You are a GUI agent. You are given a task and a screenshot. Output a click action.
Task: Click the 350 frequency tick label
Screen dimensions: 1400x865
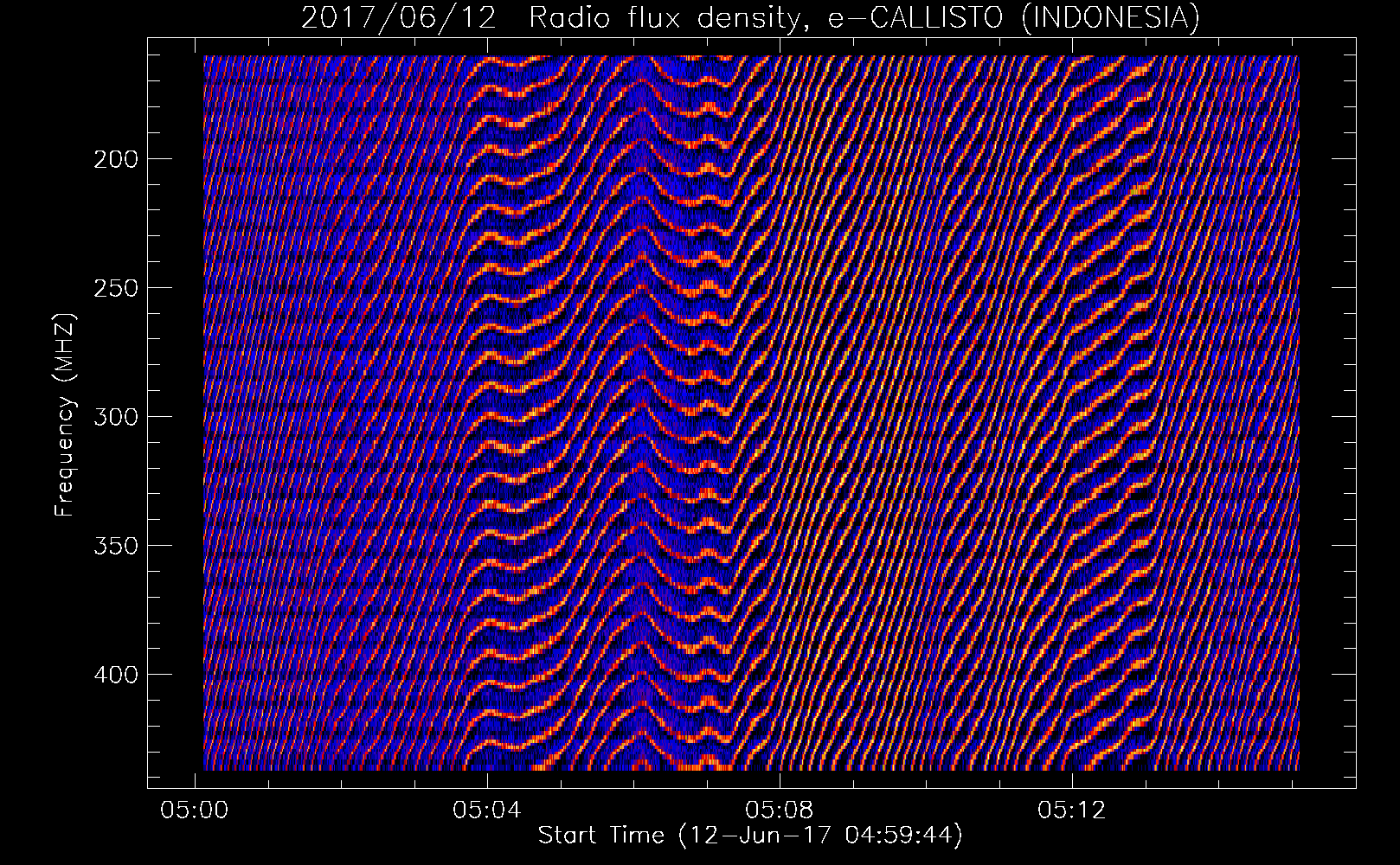(x=116, y=546)
